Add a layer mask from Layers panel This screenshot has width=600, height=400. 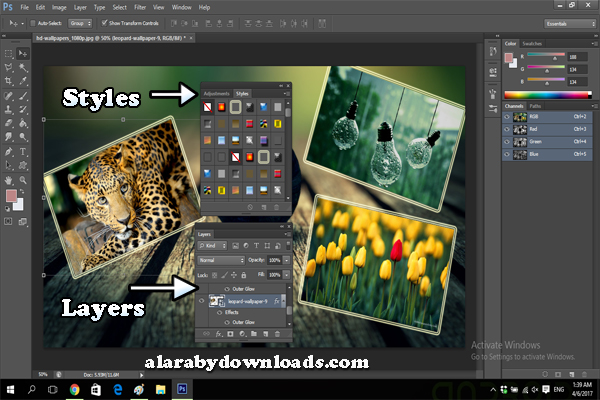pyautogui.click(x=230, y=334)
